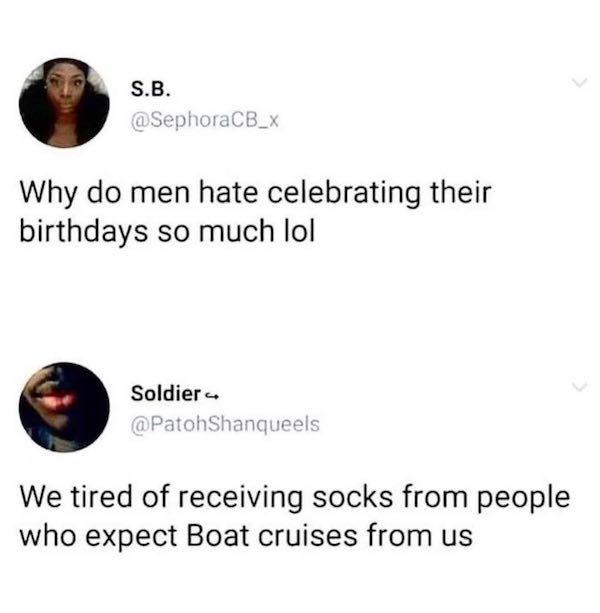Viewport: 600px width, 613px height.
Task: Open the reply about receiving socks
Action: tap(294, 516)
